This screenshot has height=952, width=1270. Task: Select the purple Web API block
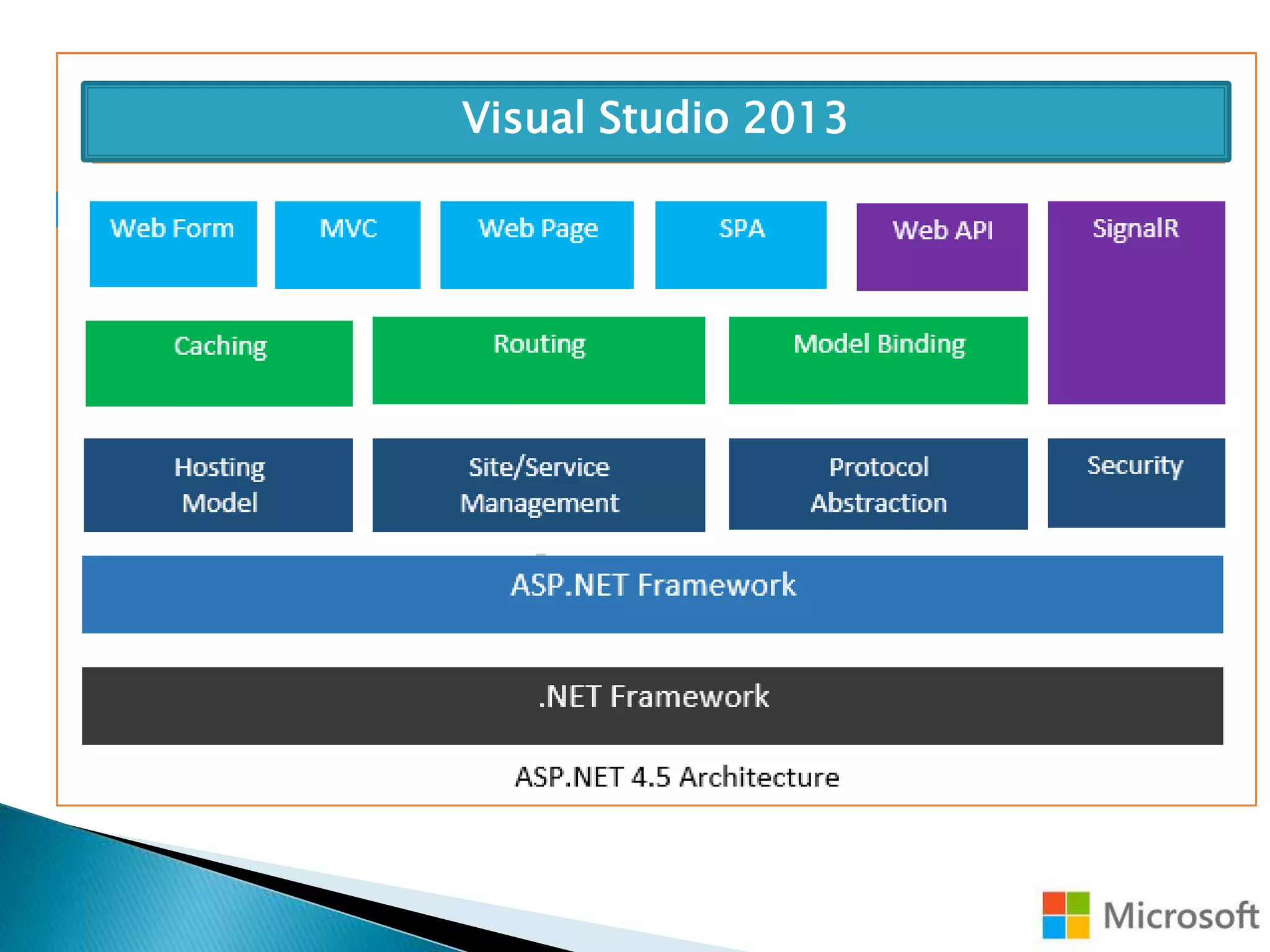click(941, 246)
